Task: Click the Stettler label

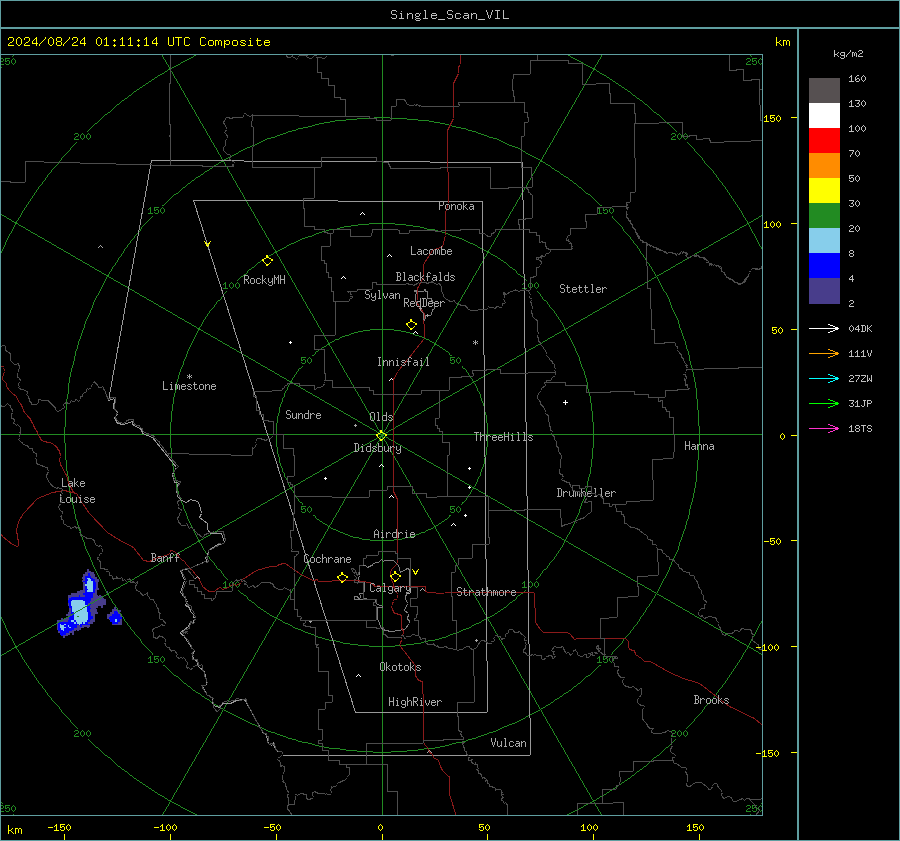Action: (x=583, y=289)
